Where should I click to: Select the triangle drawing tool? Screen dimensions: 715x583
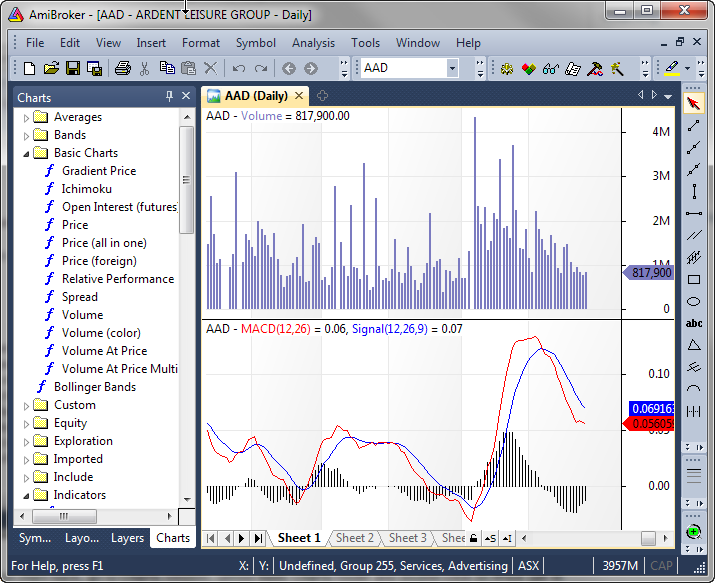pos(694,345)
